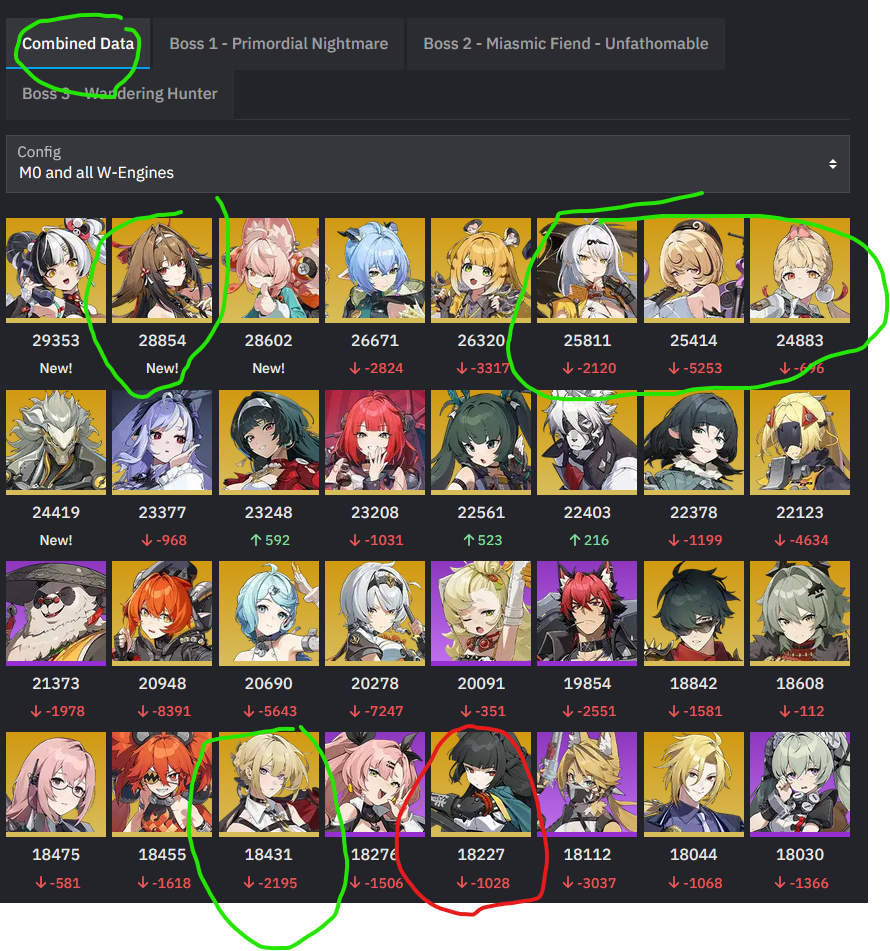
Task: Click pink-haired glasses character scoring 18475
Action: [56, 784]
